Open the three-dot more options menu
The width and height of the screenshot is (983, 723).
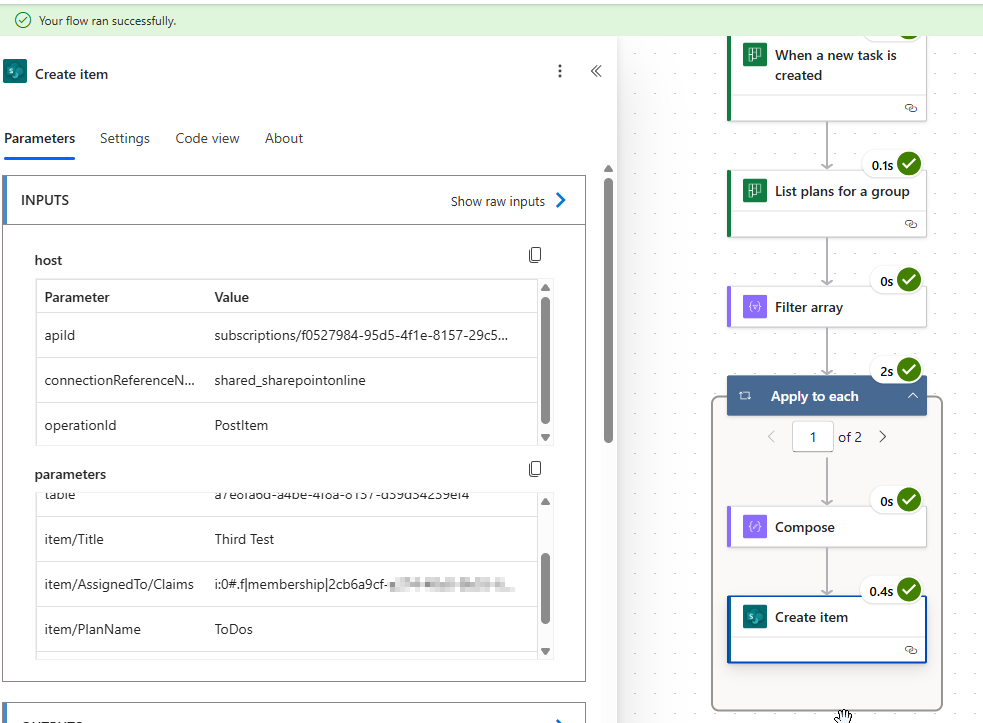click(560, 71)
